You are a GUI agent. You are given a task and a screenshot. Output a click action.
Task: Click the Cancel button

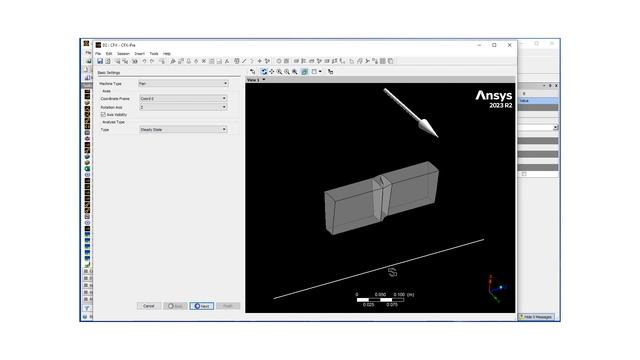[x=149, y=306]
